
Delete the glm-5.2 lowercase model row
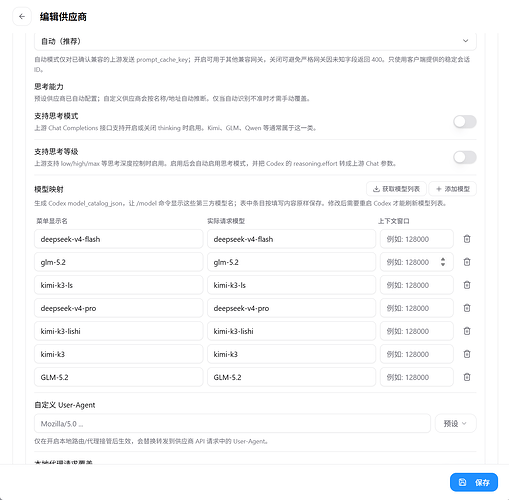467,262
